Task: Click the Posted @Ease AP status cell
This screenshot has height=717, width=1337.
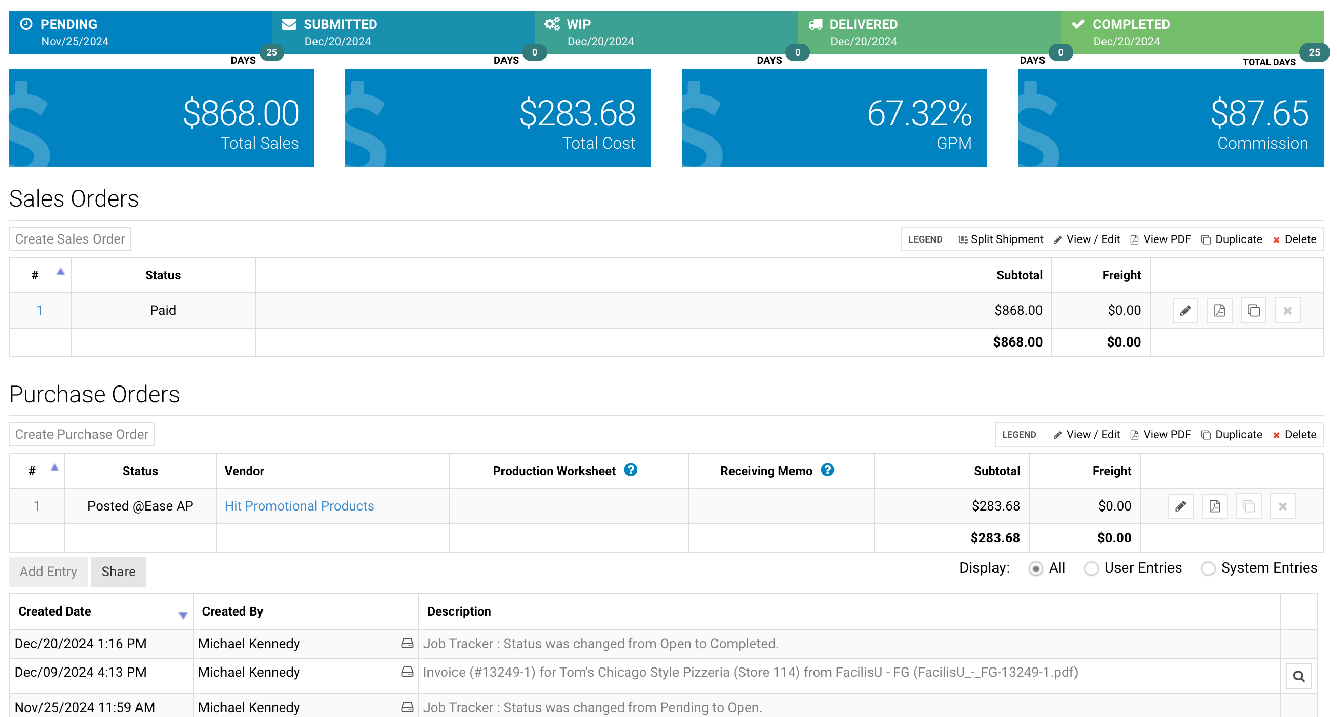Action: 140,506
